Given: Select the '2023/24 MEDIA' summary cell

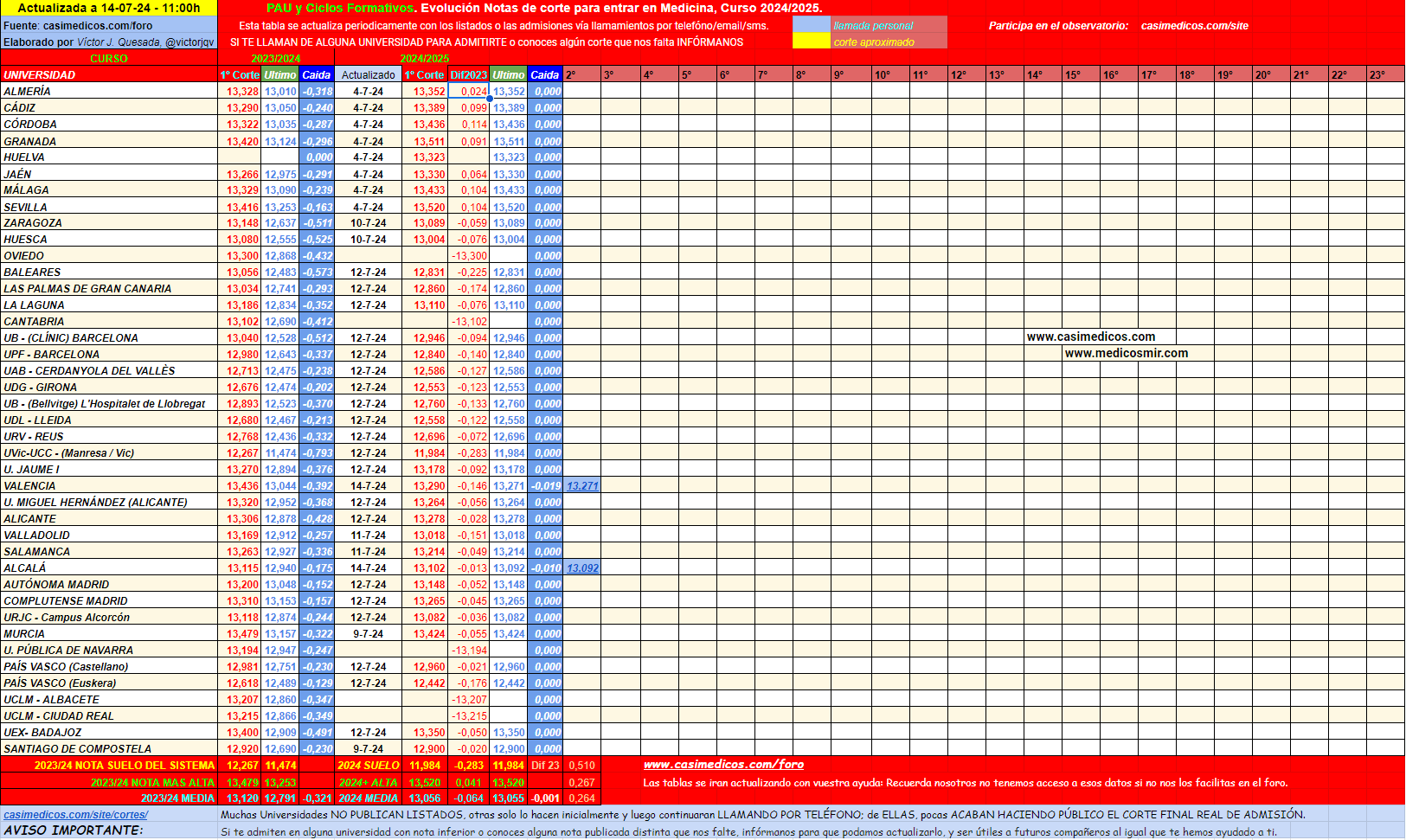Looking at the screenshot, I should (109, 798).
